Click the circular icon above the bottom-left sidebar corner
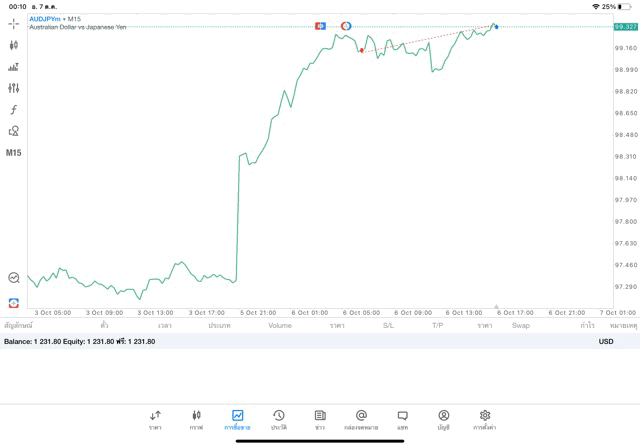Viewport: 640px width, 447px height. [x=14, y=278]
